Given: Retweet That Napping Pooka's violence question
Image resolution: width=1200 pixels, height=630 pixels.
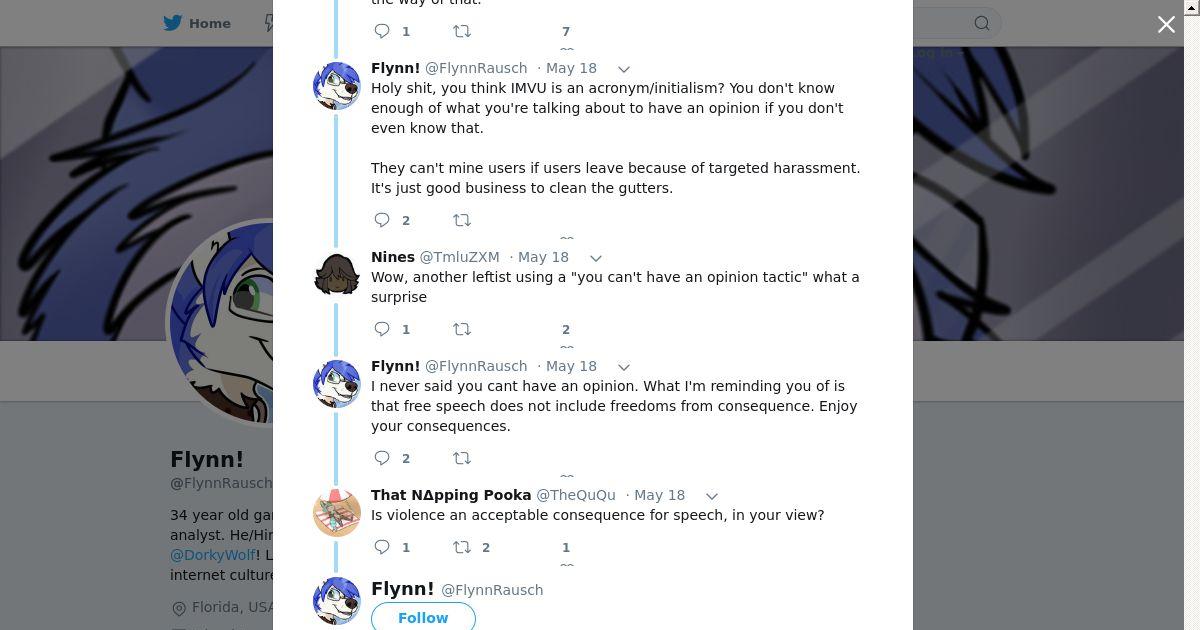Looking at the screenshot, I should pyautogui.click(x=462, y=547).
